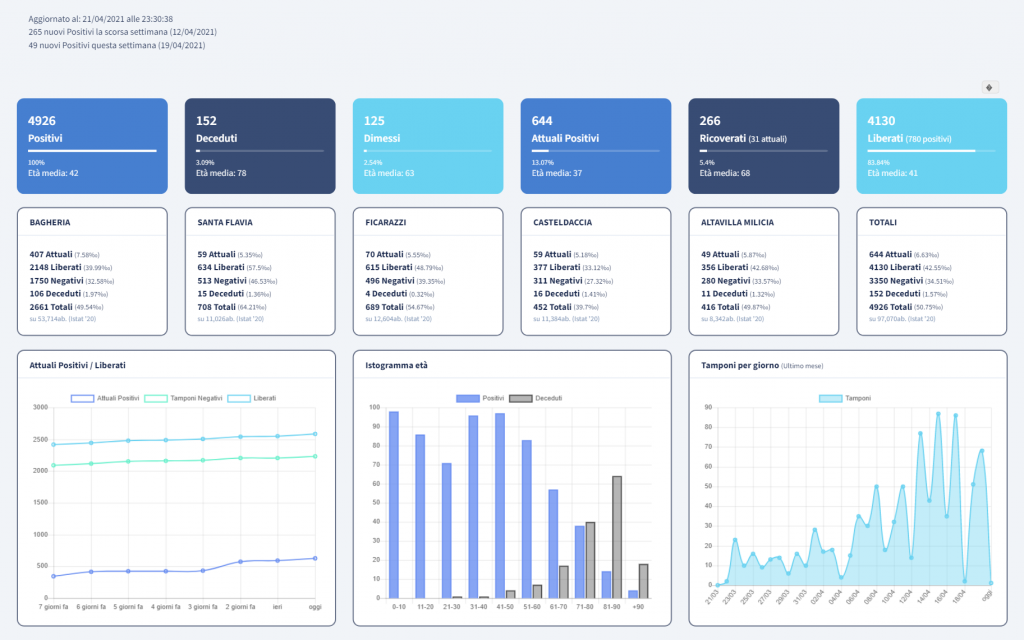This screenshot has height=640, width=1024.
Task: Select the 152 Deceduti summary card
Action: tap(260, 145)
